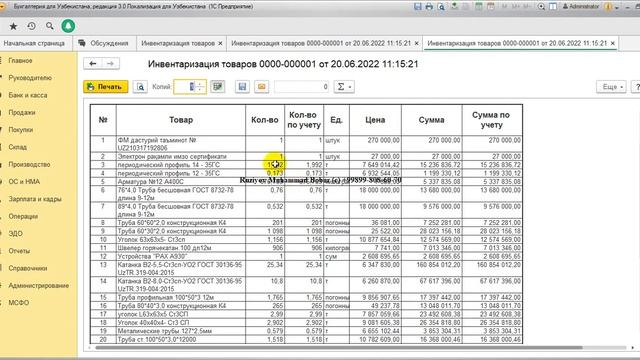Open the Покупки section
The image size is (640, 360).
21,130
